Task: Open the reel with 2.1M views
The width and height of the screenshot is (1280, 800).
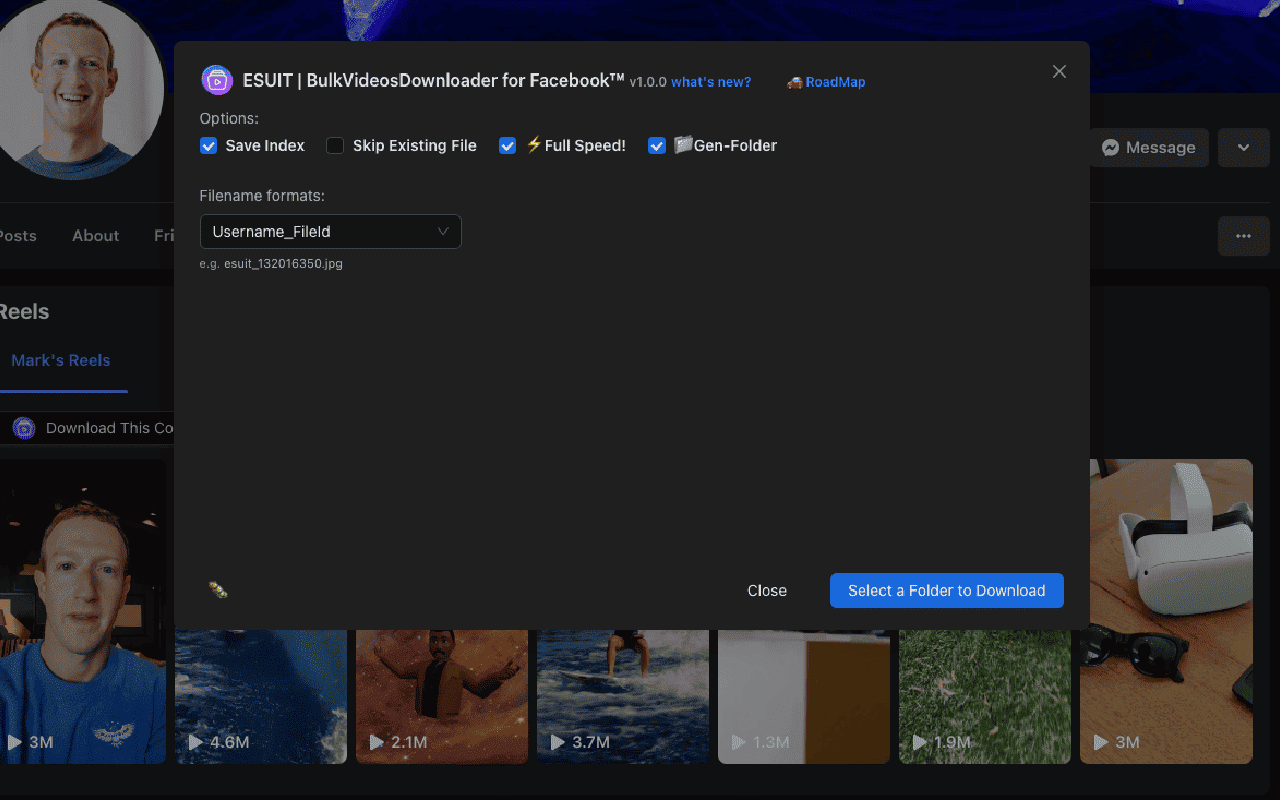Action: tap(442, 697)
